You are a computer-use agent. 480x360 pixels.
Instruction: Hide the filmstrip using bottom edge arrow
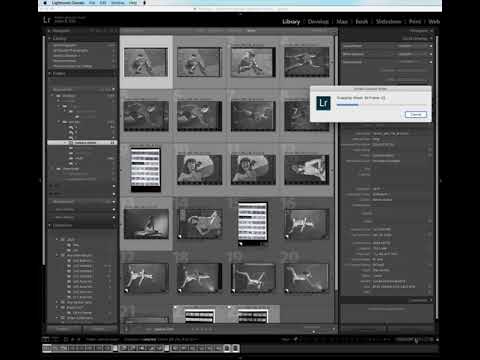point(240,357)
